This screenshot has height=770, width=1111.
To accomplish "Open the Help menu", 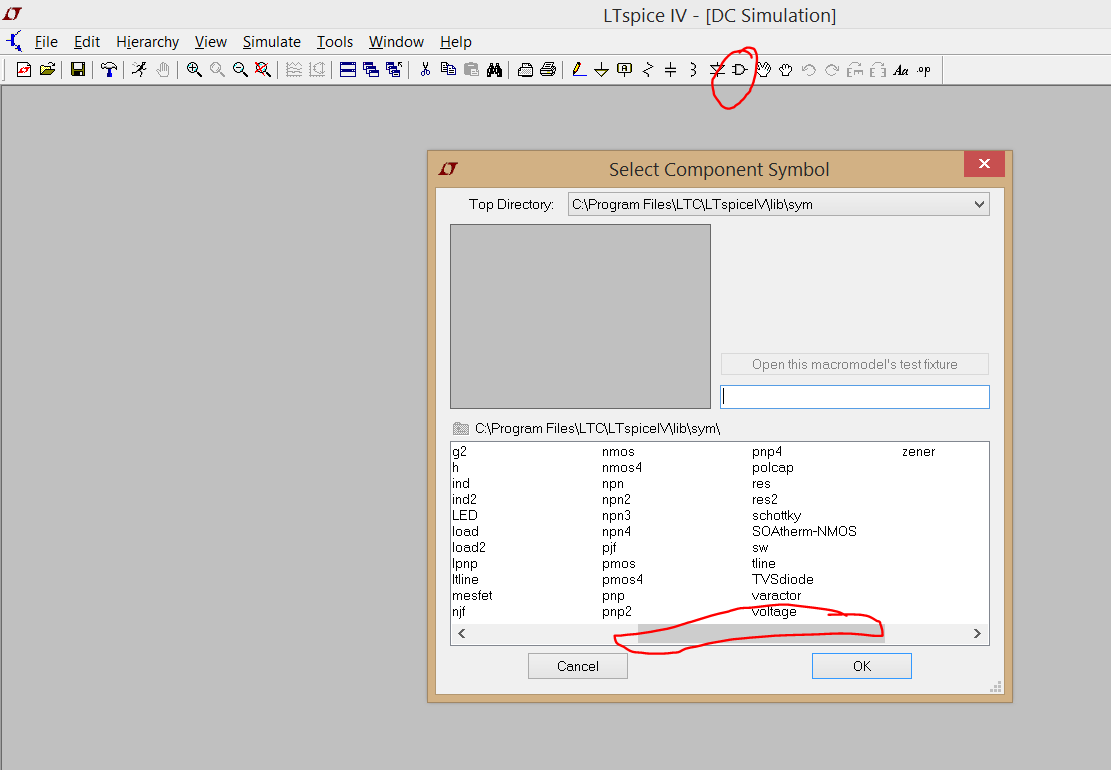I will (x=456, y=42).
